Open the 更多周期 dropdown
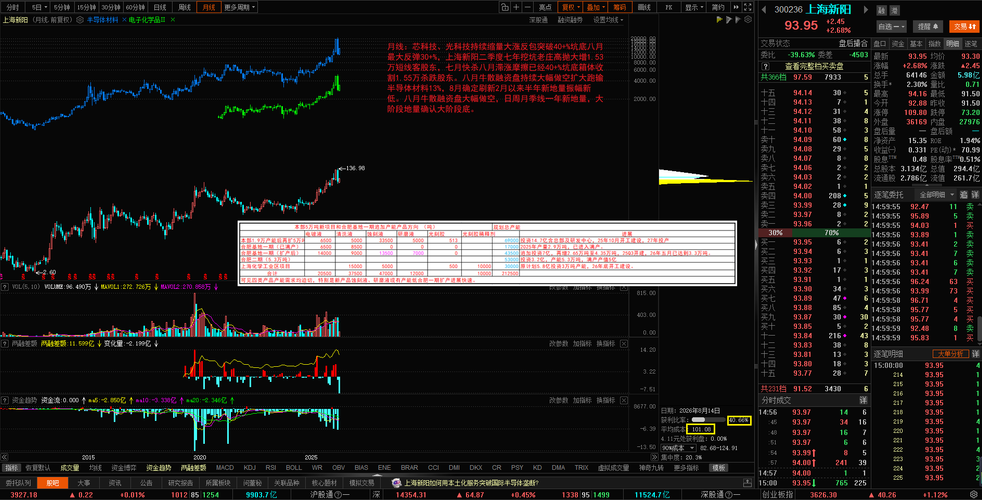Viewport: 982px width, 500px height. 240,8
